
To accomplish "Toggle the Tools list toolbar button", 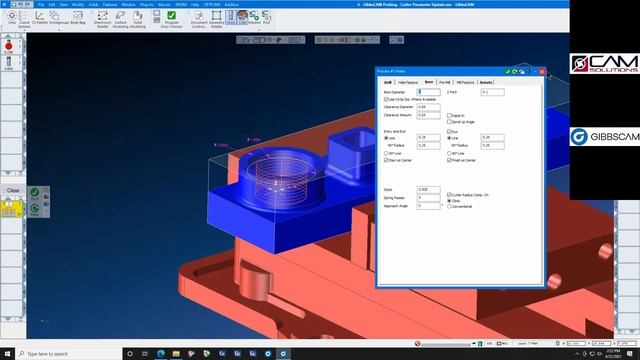I will click(231, 17).
